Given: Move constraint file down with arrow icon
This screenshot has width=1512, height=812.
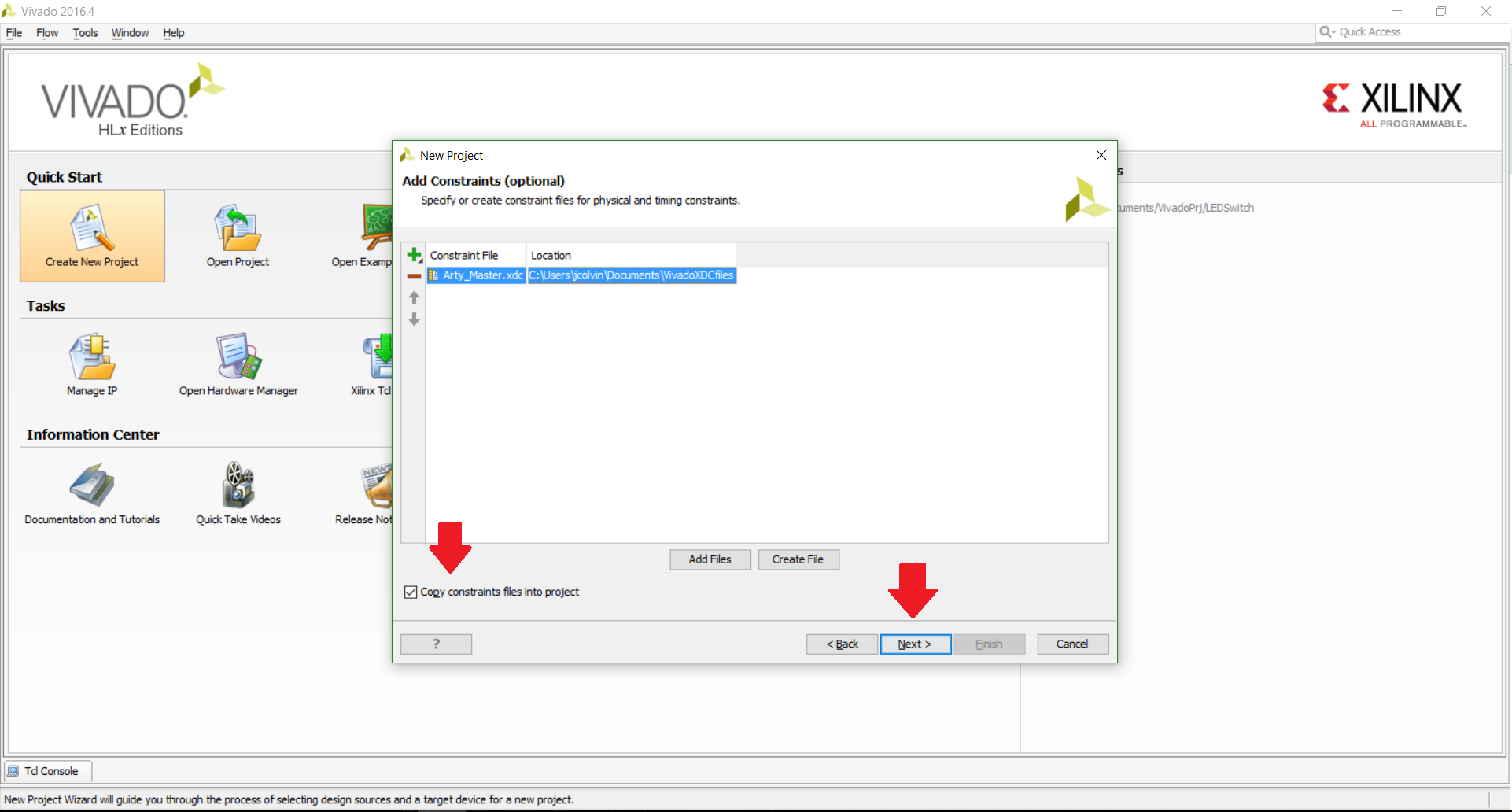Looking at the screenshot, I should coord(414,319).
